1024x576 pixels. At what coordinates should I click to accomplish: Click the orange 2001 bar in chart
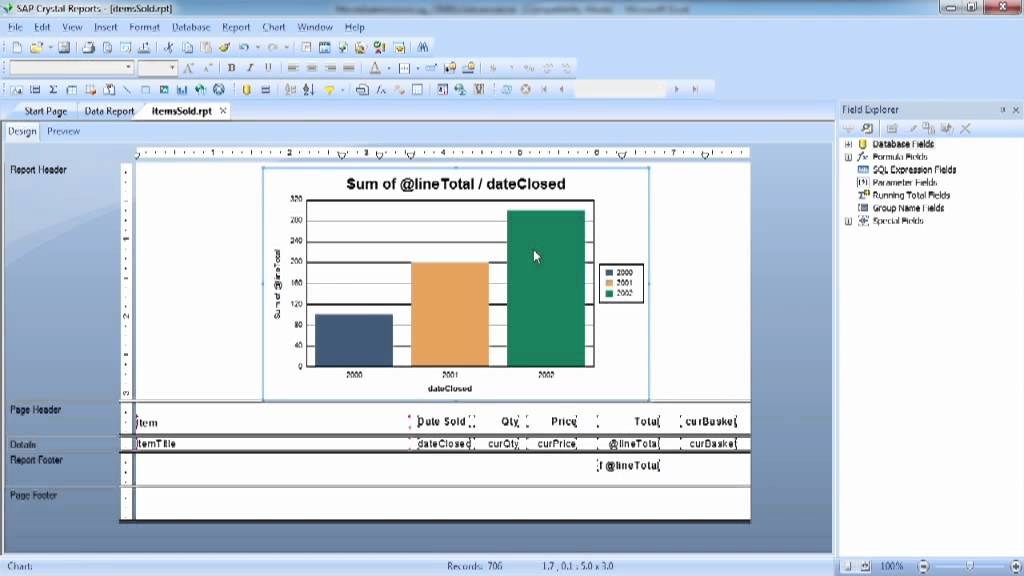pyautogui.click(x=450, y=314)
